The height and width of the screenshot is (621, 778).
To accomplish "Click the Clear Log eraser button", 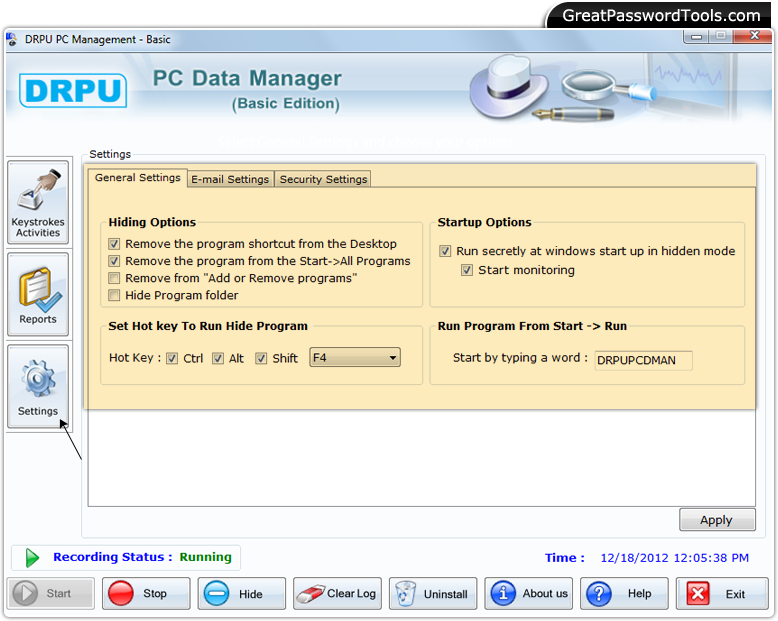I will (x=337, y=593).
